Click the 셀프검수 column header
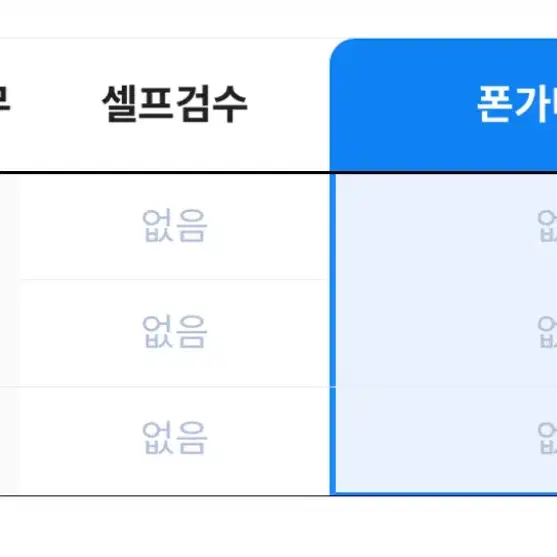This screenshot has width=557, height=557. point(174,104)
